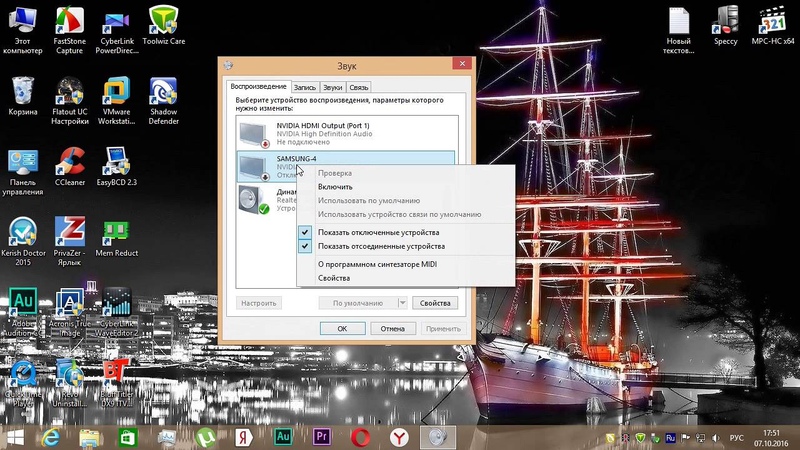This screenshot has height=450, width=800.
Task: Open Этот компьютер desktop icon
Action: (x=22, y=31)
